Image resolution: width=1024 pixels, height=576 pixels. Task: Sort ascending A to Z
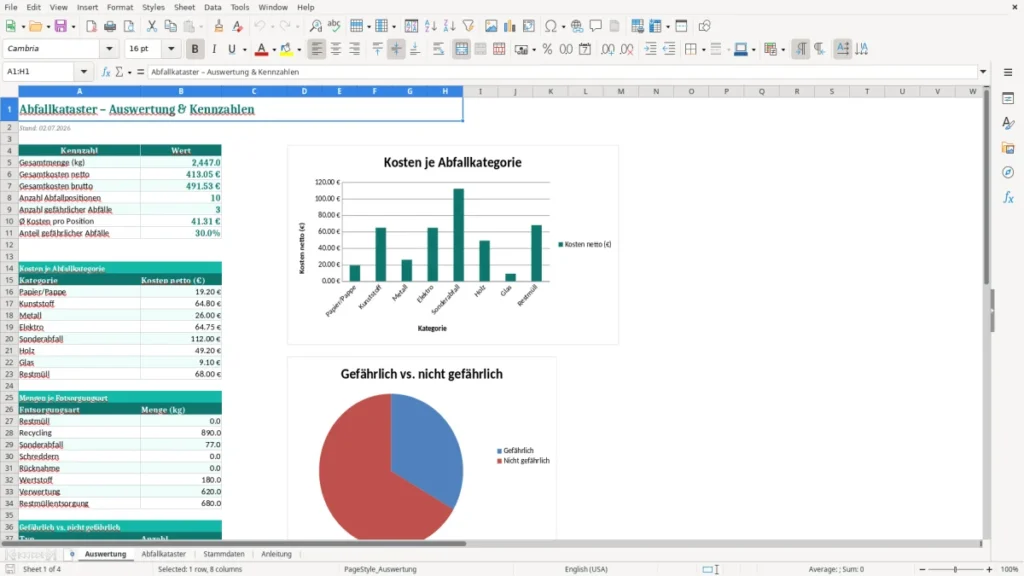pyautogui.click(x=430, y=26)
